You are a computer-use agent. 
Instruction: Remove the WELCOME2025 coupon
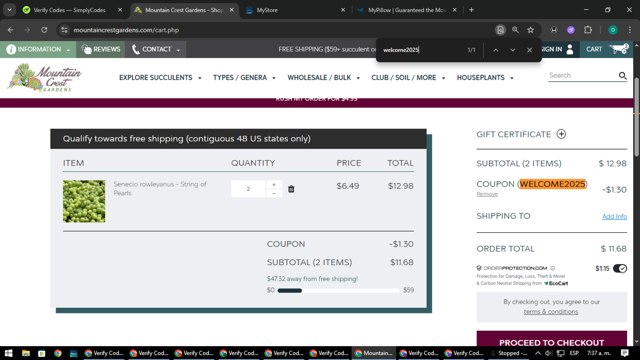[x=487, y=194]
